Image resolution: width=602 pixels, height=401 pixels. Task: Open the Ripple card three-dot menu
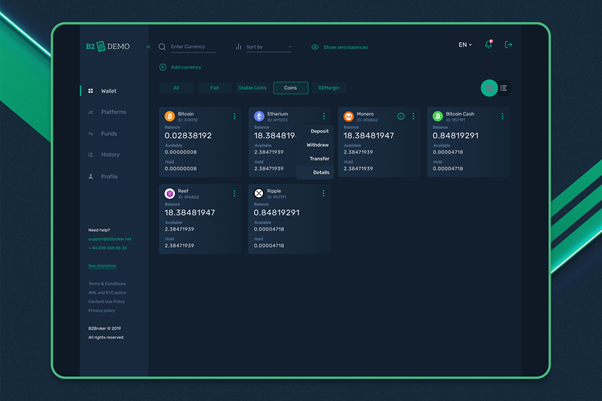click(323, 193)
